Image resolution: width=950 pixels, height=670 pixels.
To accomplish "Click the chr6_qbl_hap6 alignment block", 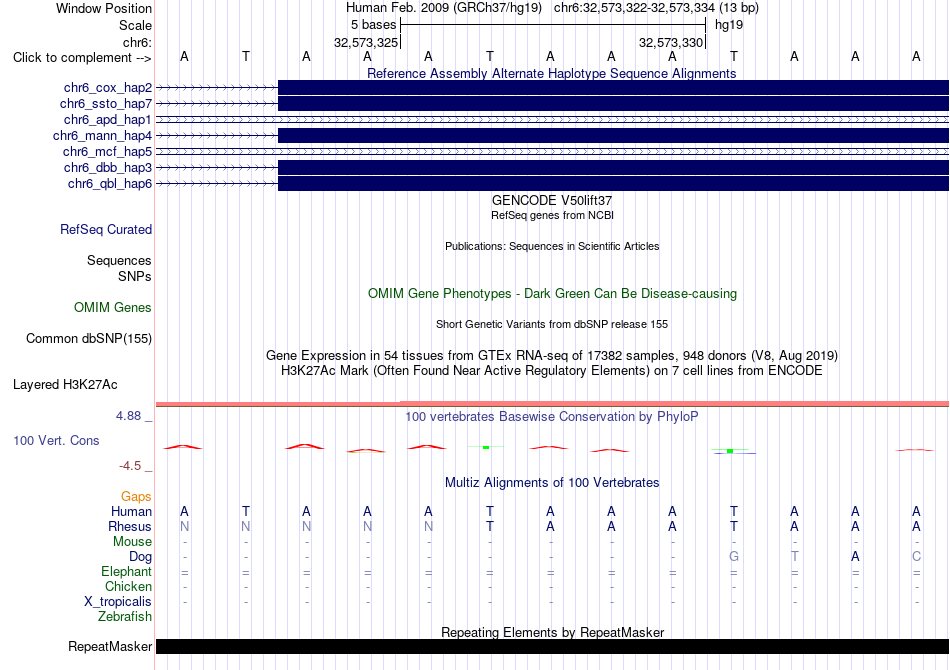I will tap(613, 184).
